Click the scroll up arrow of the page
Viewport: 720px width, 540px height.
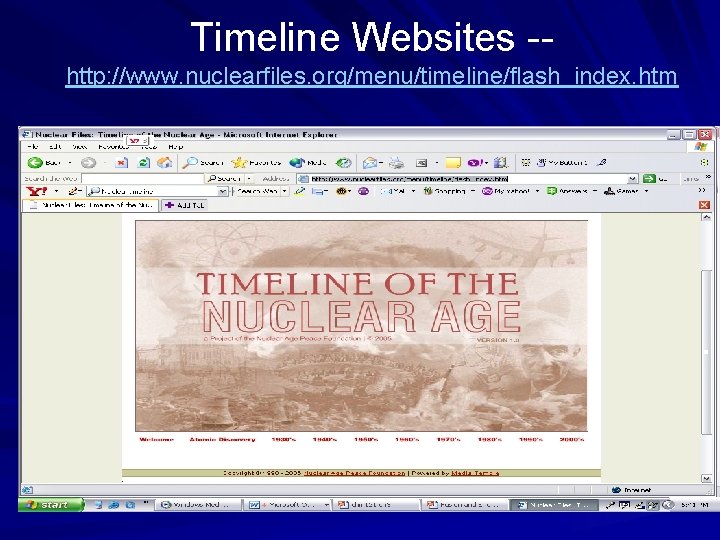pyautogui.click(x=706, y=217)
